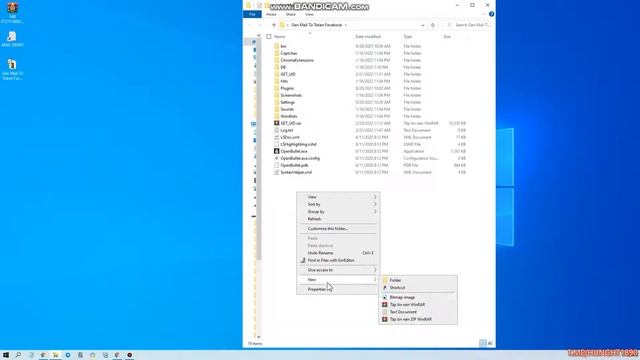Open the MAIL DEMO desktop shortcut
Screen dimensions: 640x360
click(x=12, y=39)
